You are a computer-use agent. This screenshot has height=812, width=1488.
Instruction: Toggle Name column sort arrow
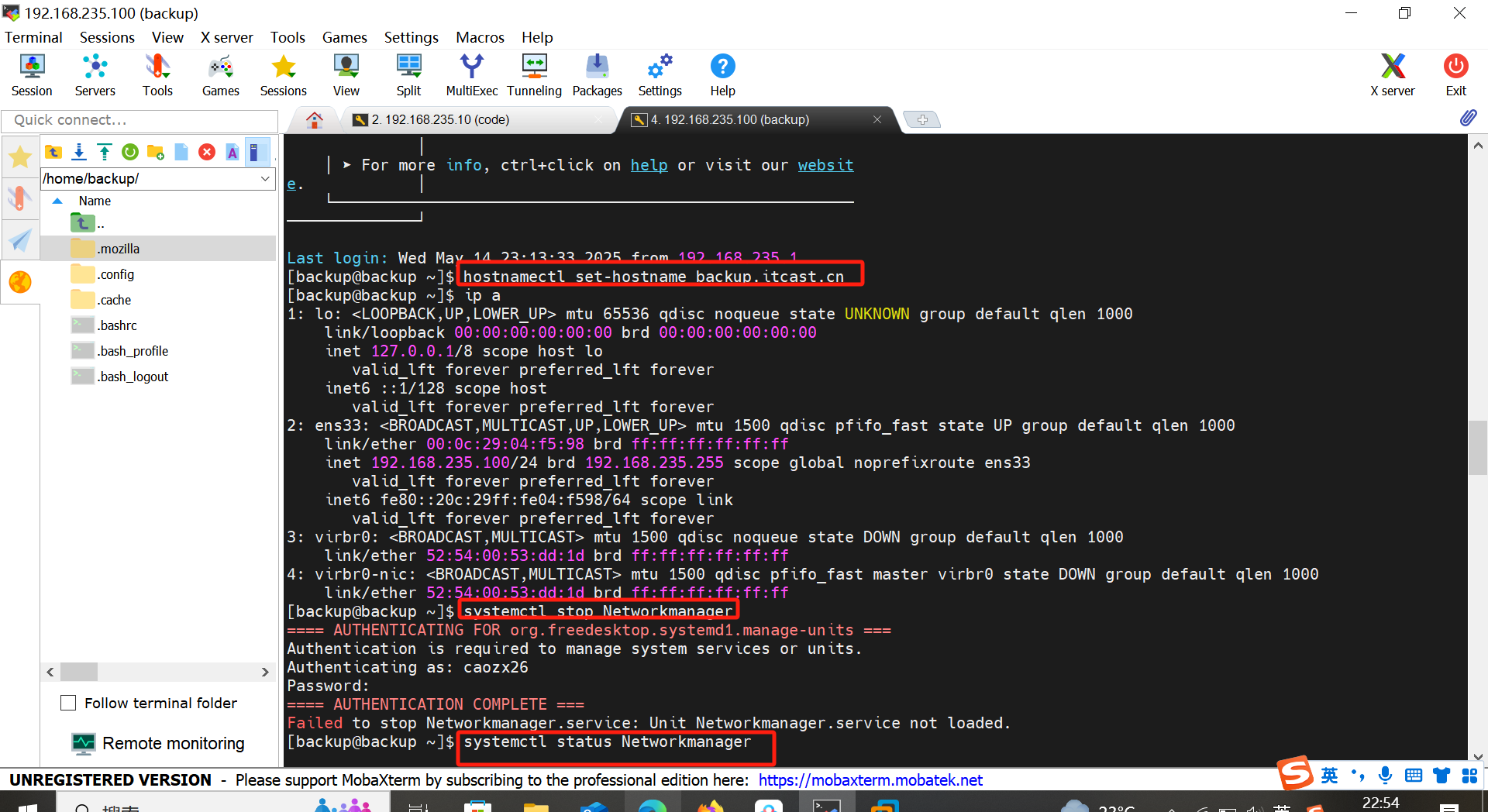click(57, 201)
